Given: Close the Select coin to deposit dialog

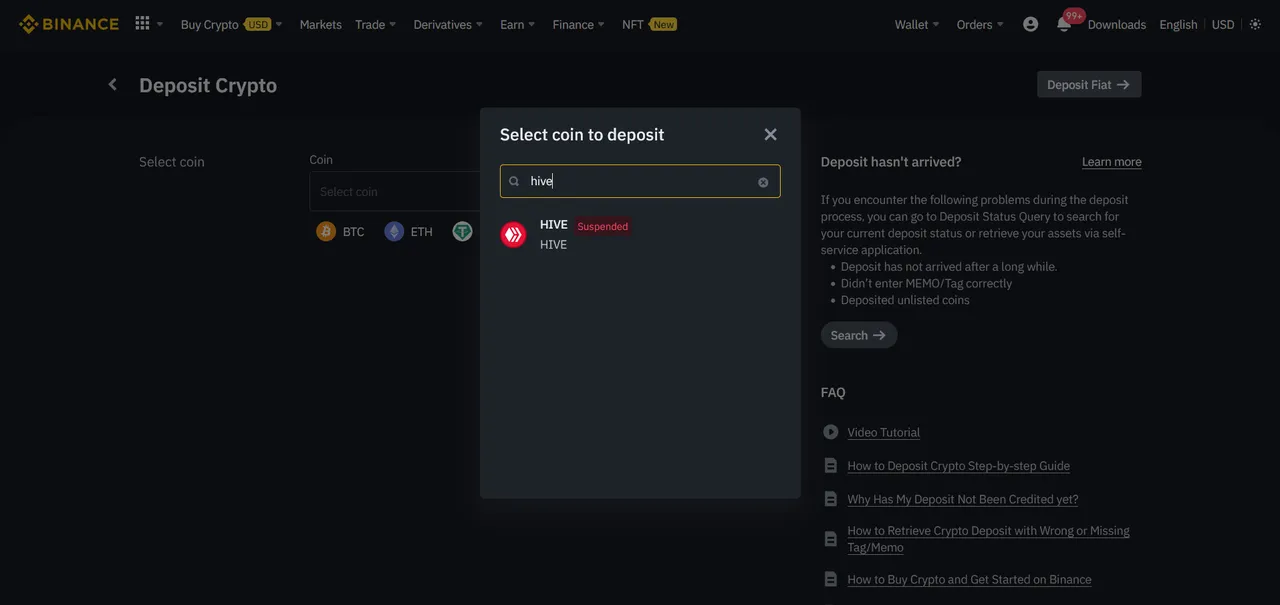Looking at the screenshot, I should pos(770,134).
